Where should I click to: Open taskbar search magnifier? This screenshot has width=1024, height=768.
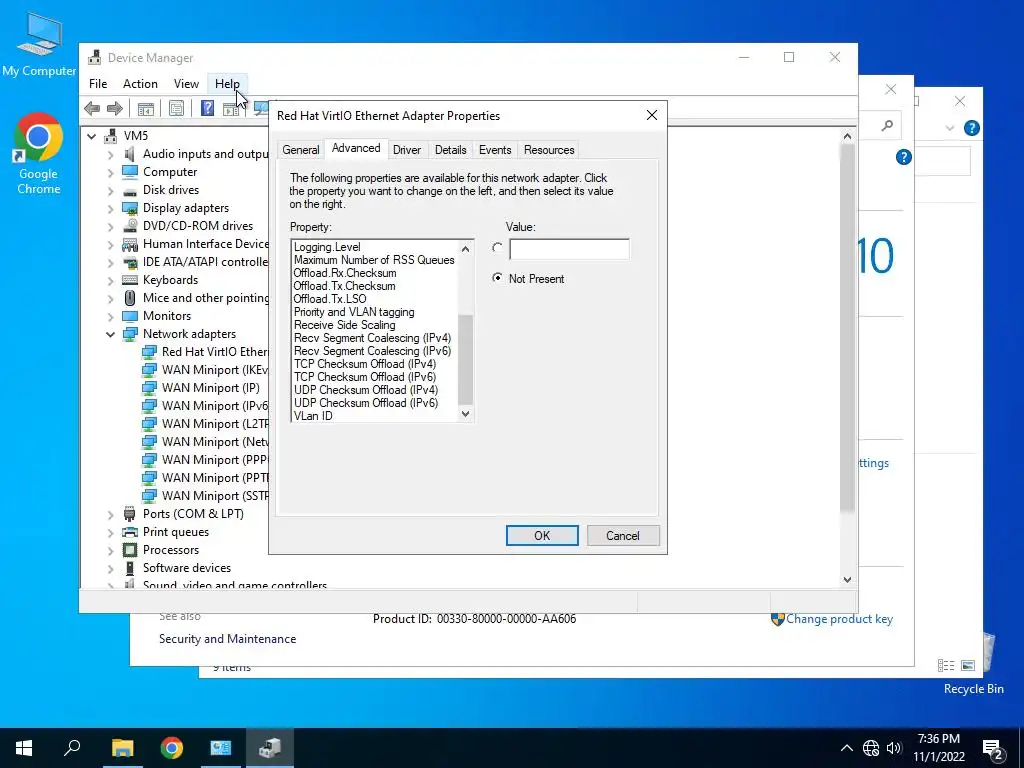72,748
